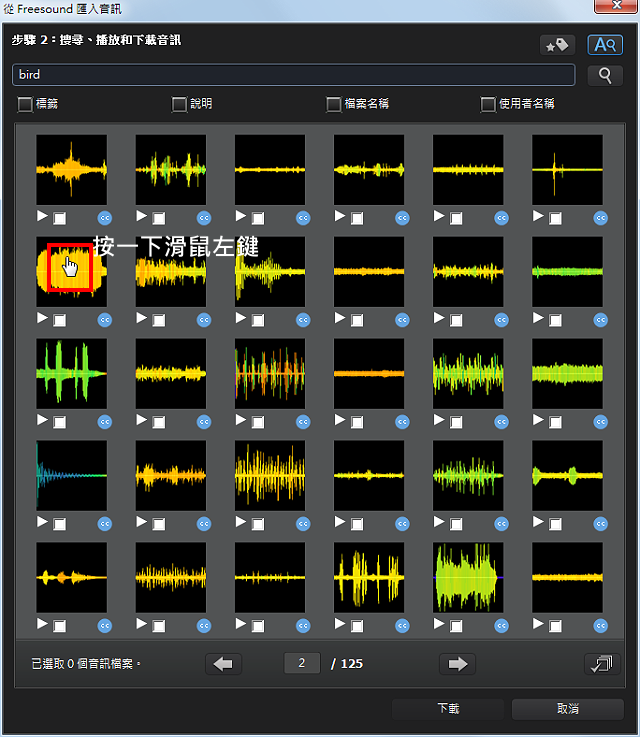Go to next page with right arrow
640x737 pixels.
point(457,664)
